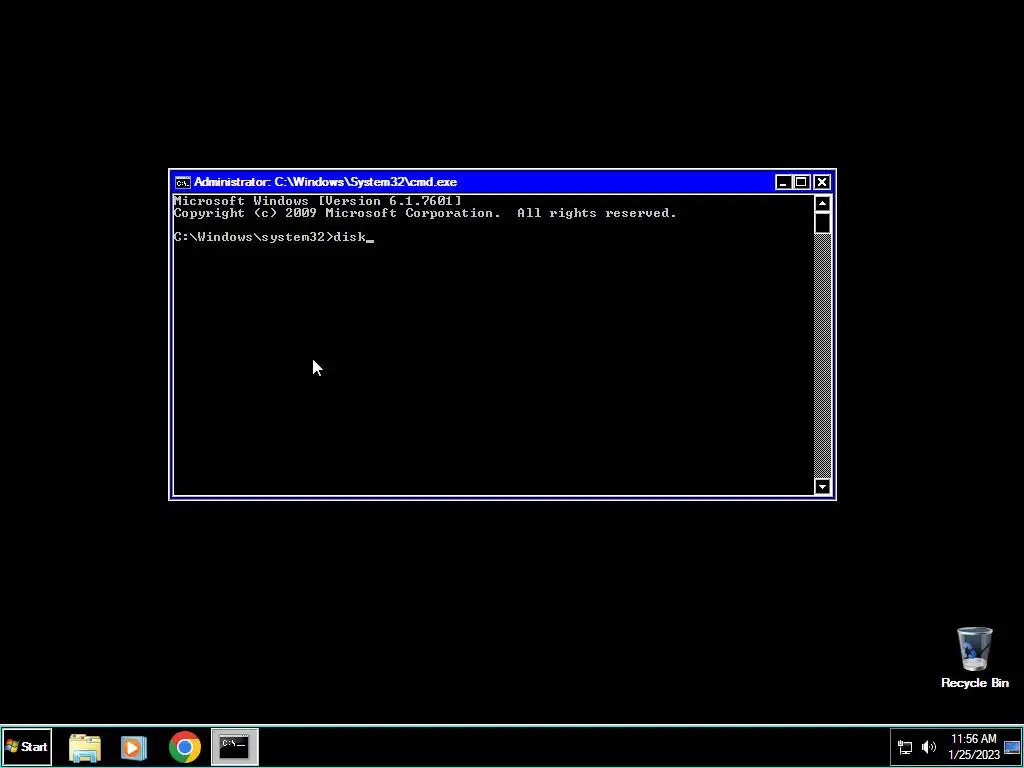Click the scrollbar thumb in cmd window
The image size is (1024, 768).
tap(822, 223)
